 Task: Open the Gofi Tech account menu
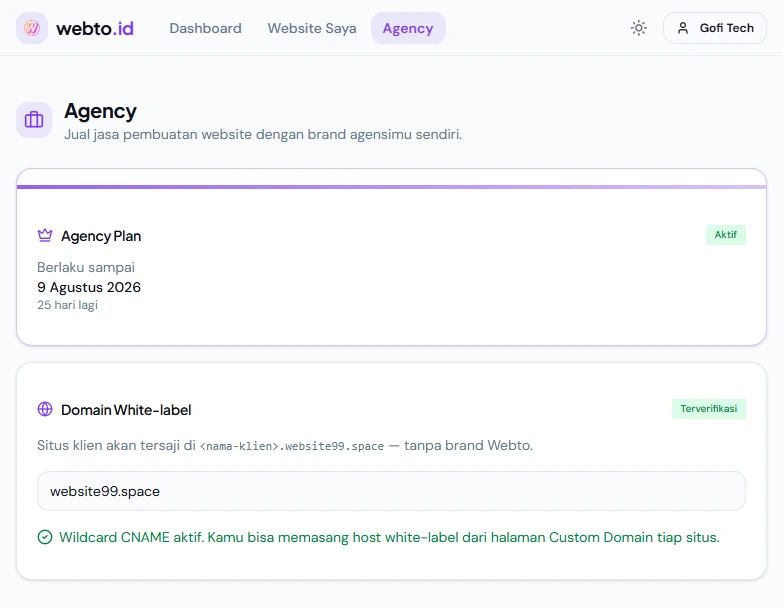[x=715, y=28]
